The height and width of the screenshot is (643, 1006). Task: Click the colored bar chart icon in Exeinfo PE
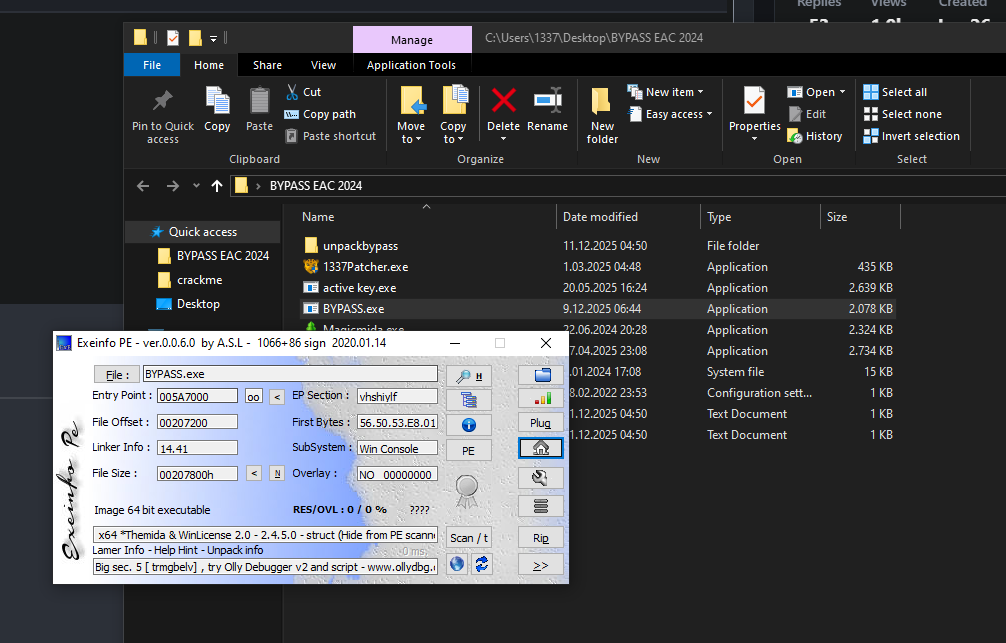tap(541, 398)
